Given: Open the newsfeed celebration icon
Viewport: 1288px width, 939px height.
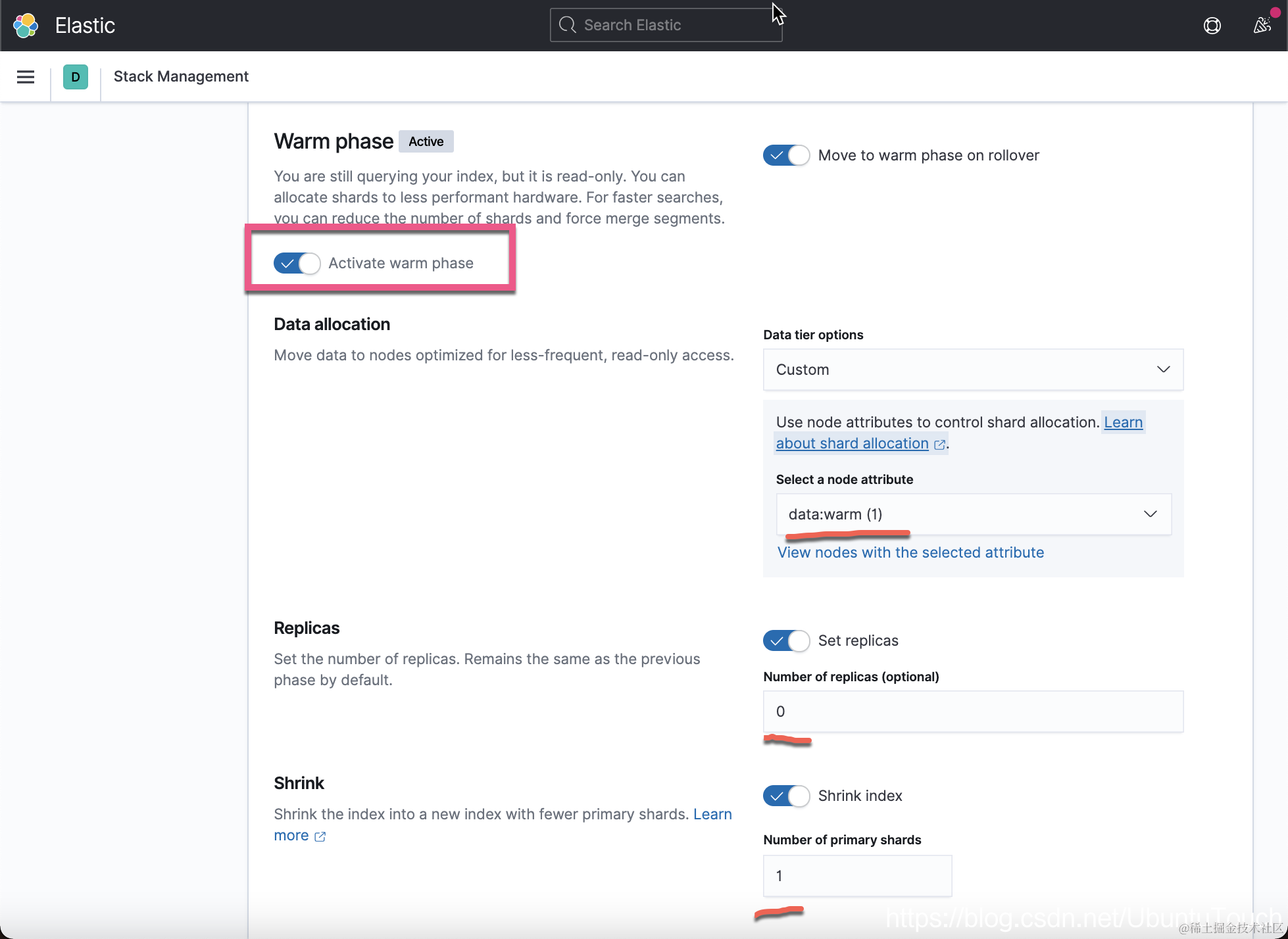Looking at the screenshot, I should 1262,26.
